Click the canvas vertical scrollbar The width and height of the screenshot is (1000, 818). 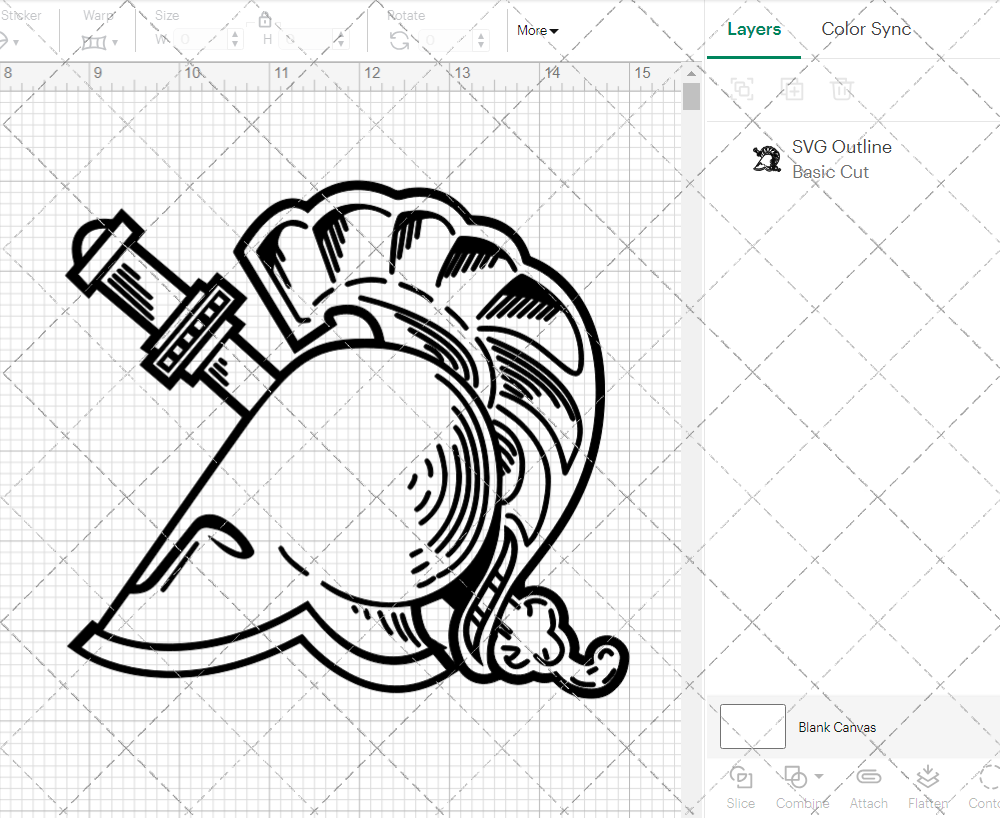(690, 97)
